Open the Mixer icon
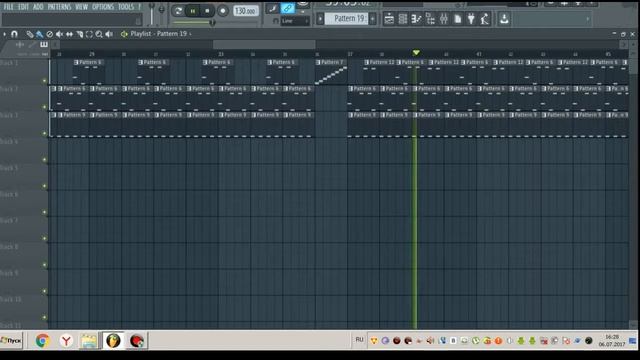 444,19
